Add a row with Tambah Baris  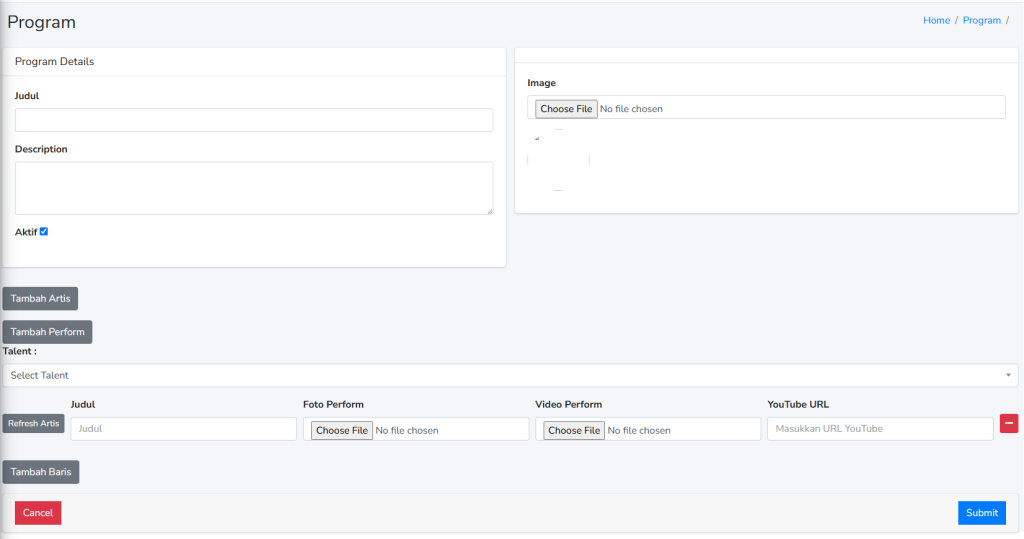41,472
